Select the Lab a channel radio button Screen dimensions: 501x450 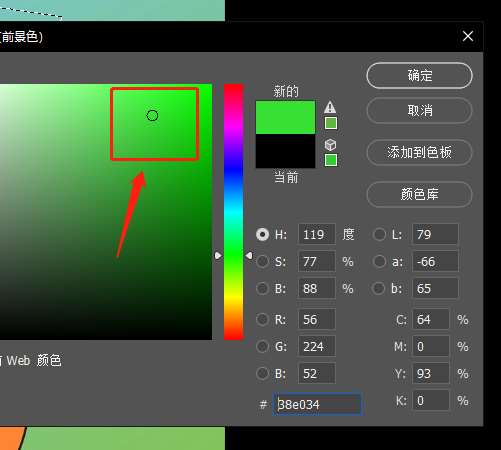point(379,262)
